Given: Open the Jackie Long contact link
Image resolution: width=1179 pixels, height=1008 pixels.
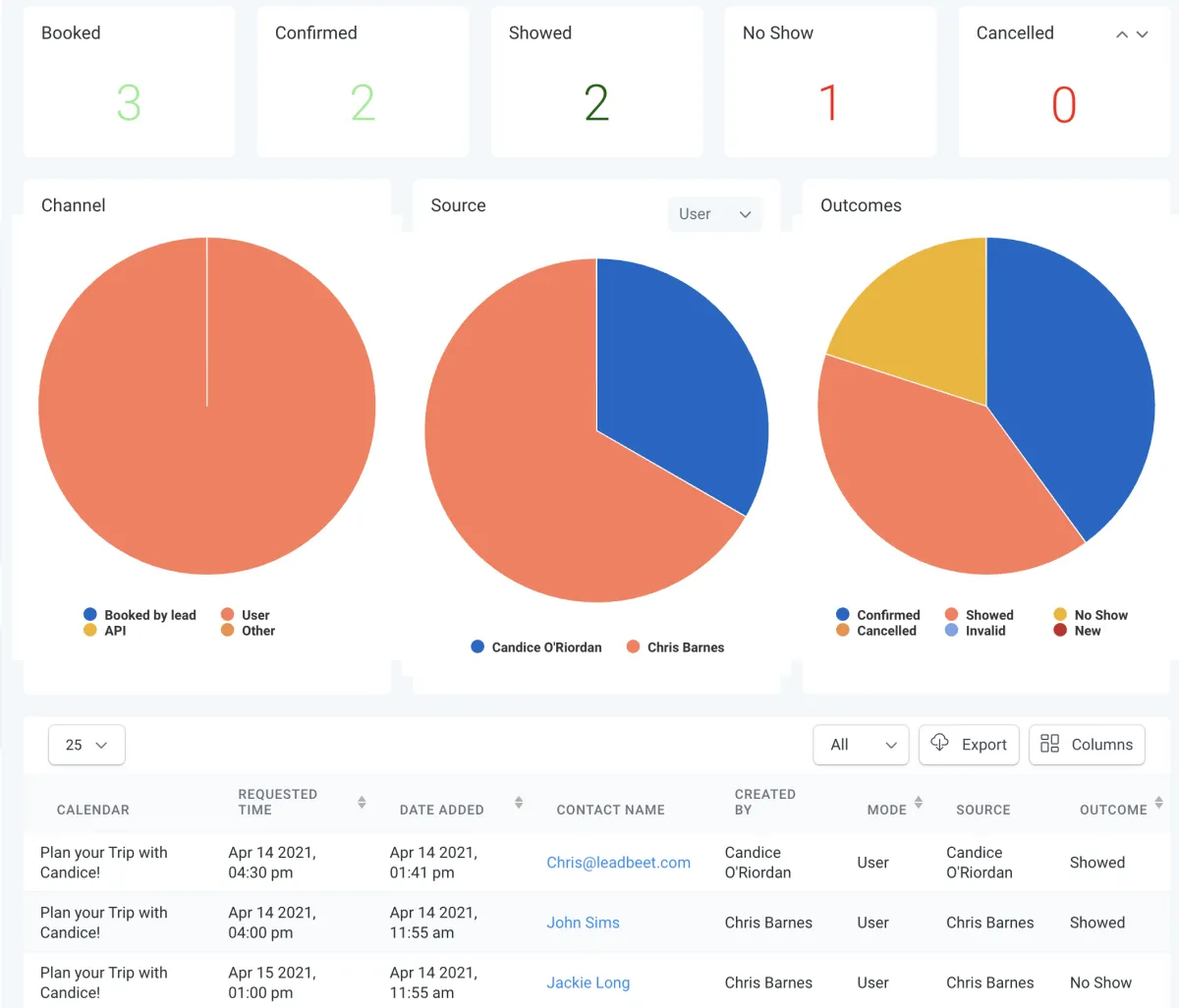Looking at the screenshot, I should [x=589, y=982].
